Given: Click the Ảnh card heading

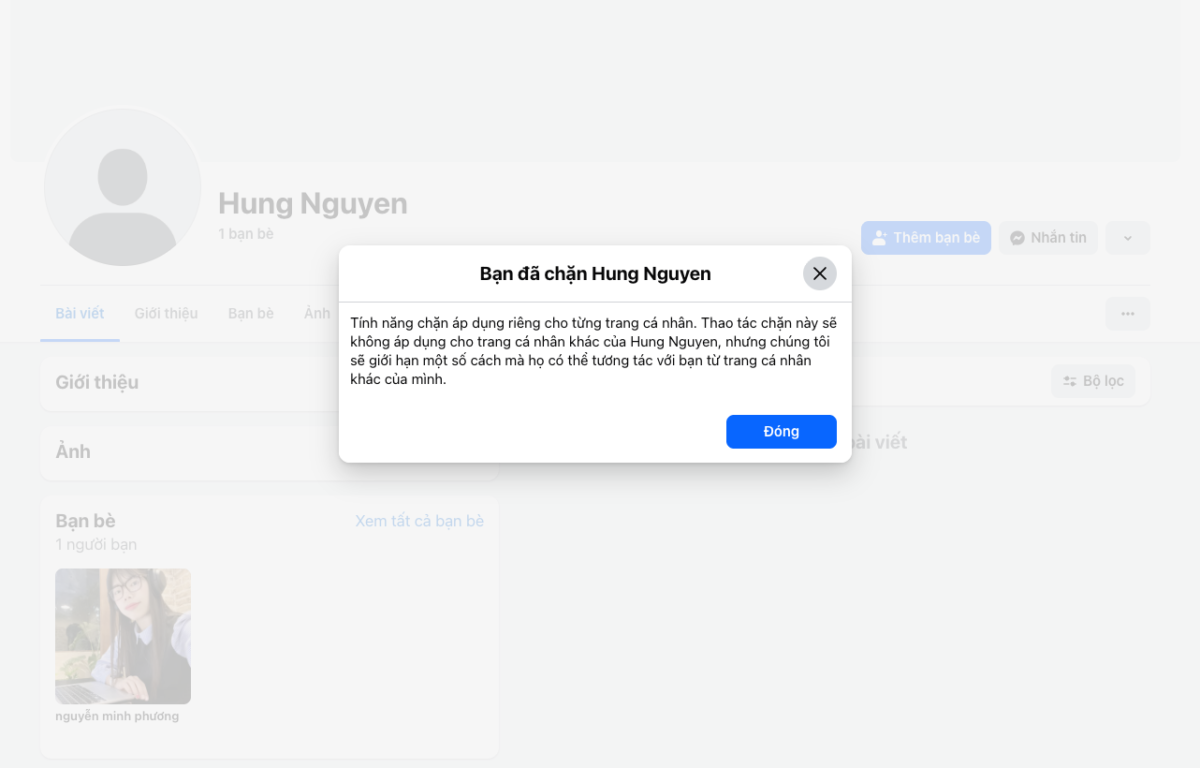Looking at the screenshot, I should click(73, 452).
